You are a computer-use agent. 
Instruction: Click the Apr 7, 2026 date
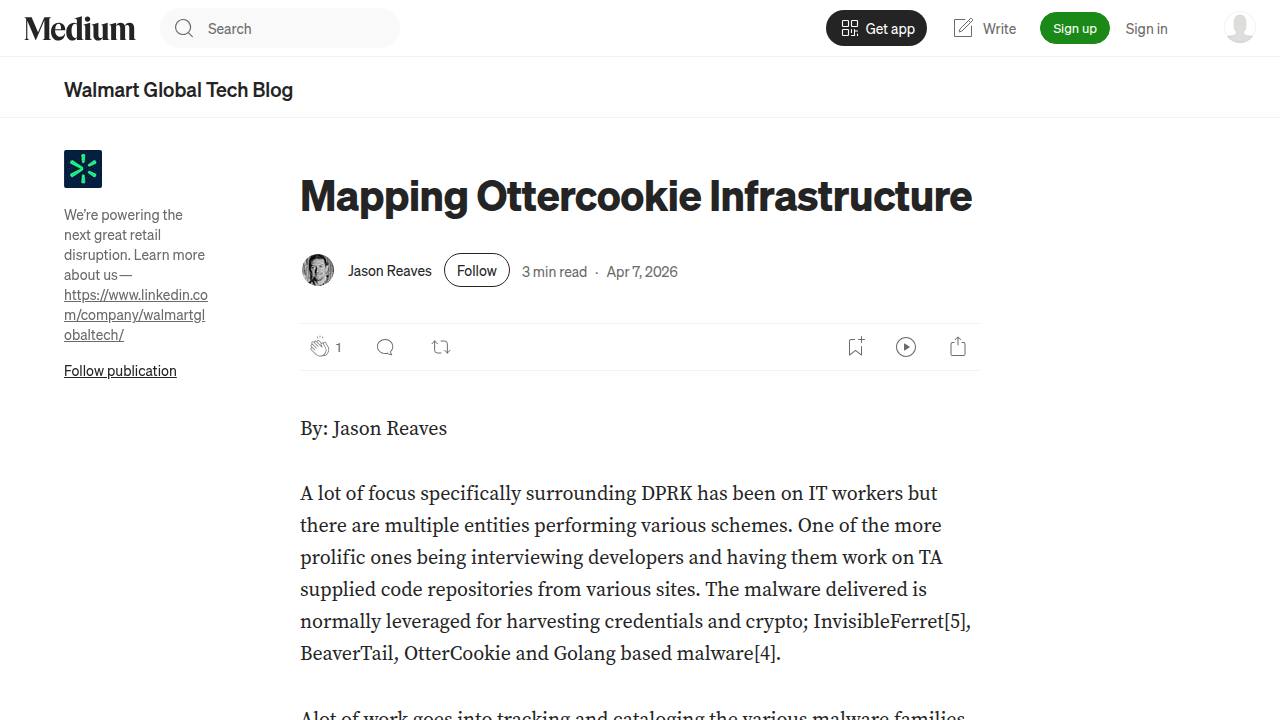(x=642, y=271)
